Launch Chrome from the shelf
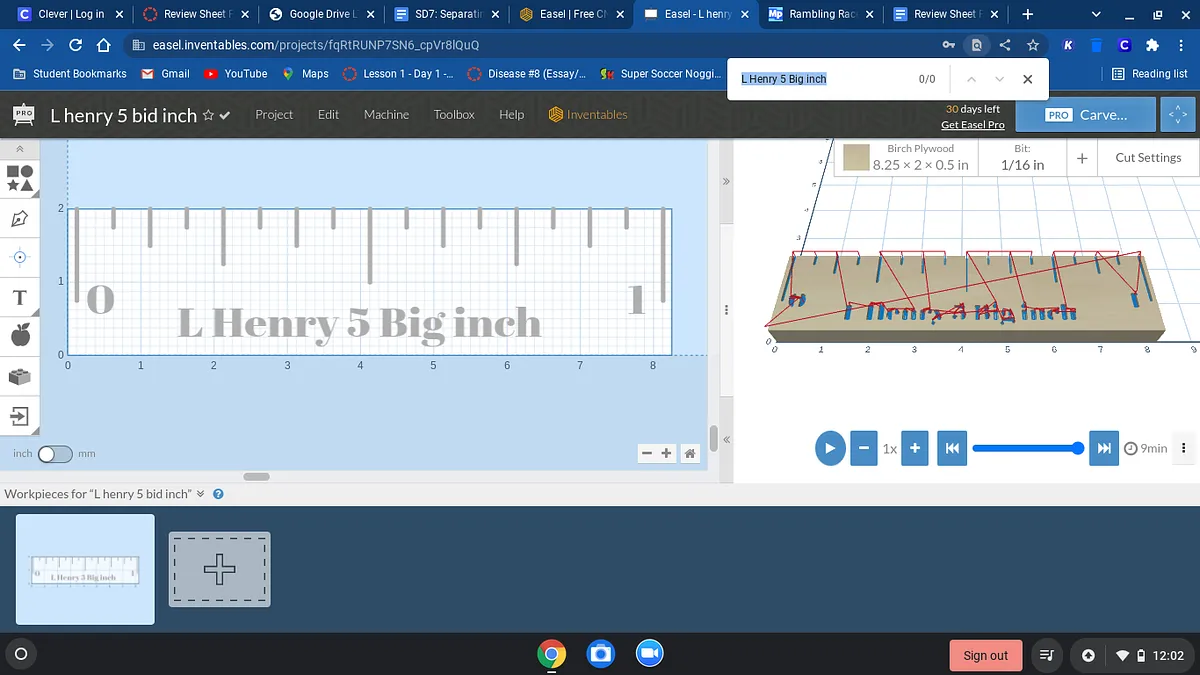 (551, 654)
